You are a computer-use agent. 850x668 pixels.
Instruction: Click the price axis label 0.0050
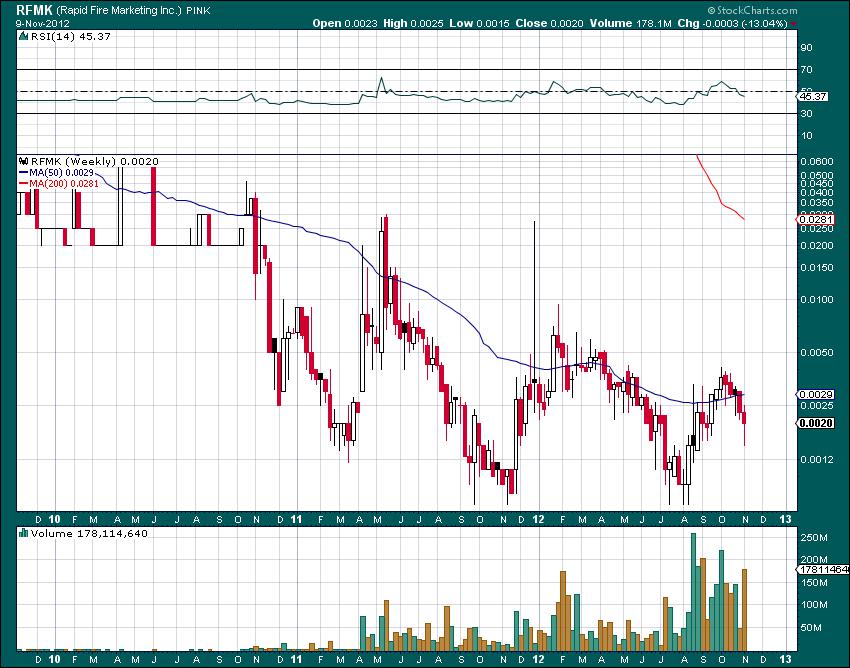coord(816,353)
